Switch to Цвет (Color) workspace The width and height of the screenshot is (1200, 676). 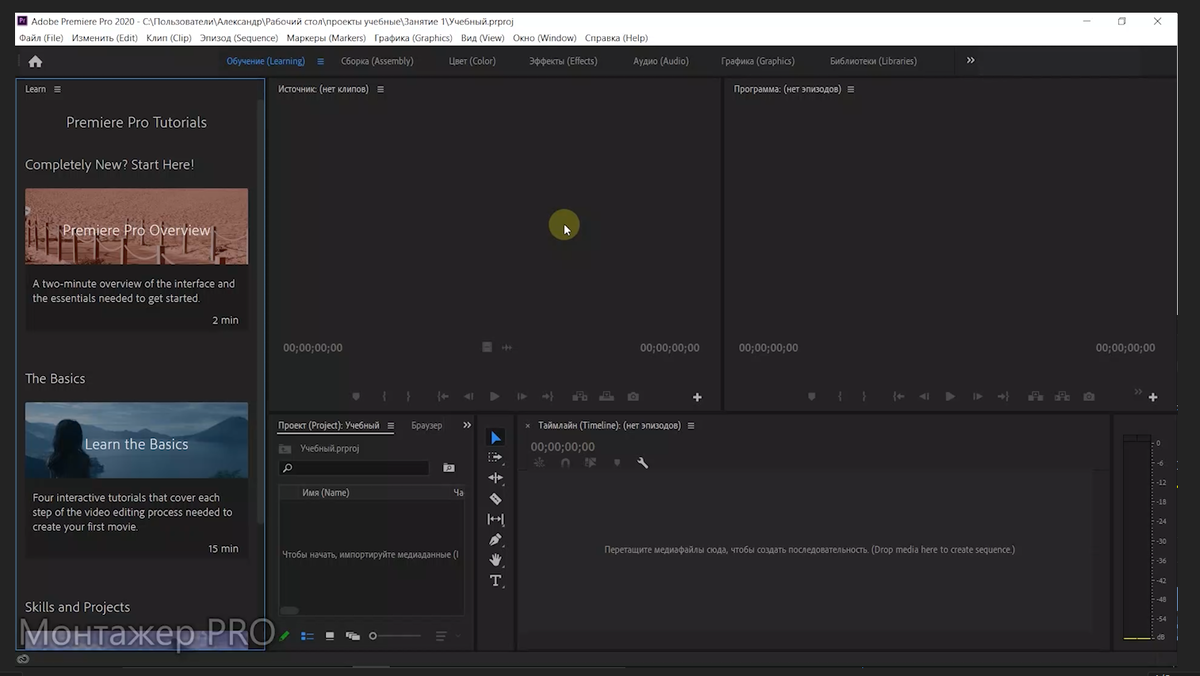(472, 61)
